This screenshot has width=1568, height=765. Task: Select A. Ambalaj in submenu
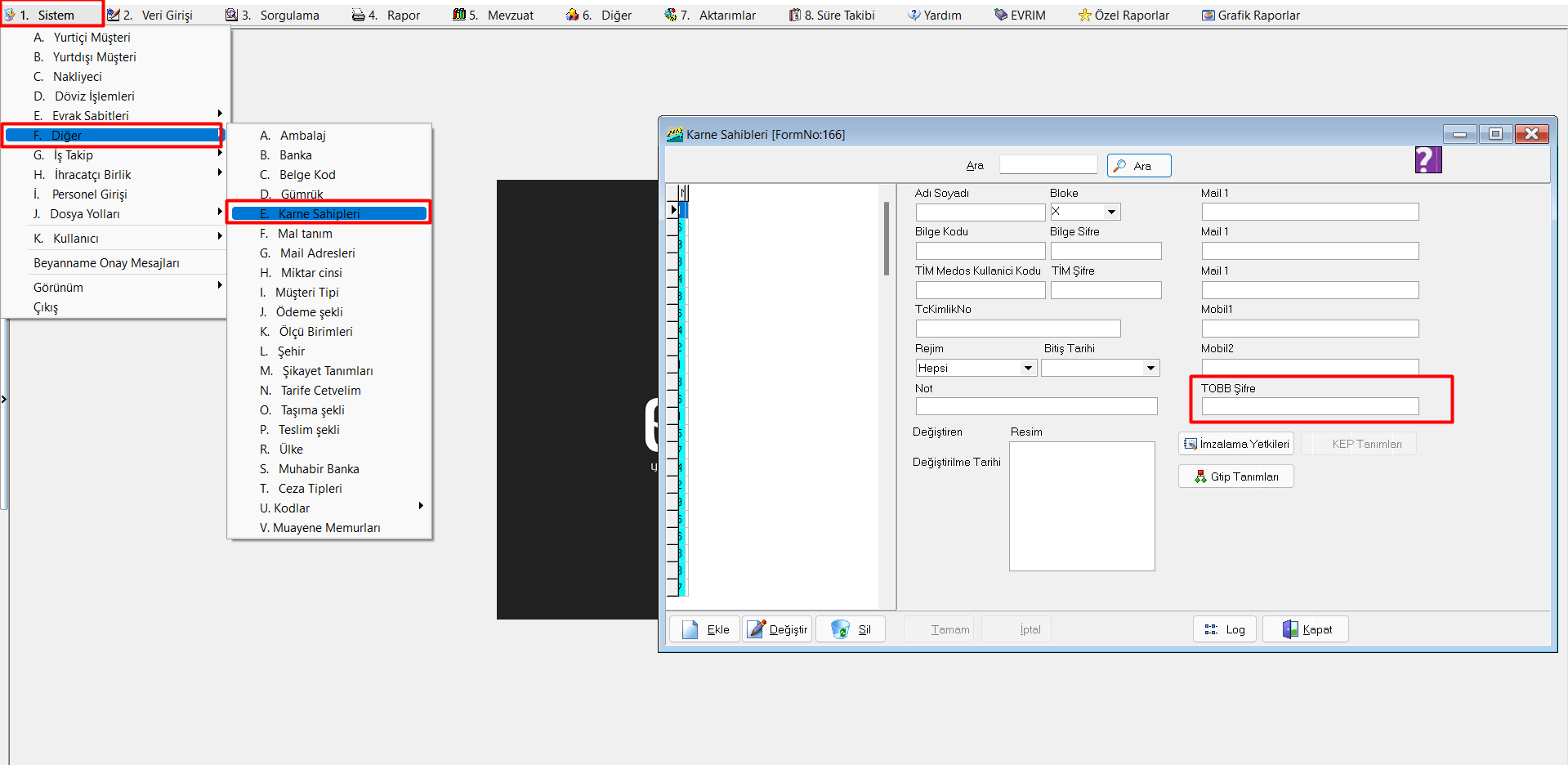(329, 135)
